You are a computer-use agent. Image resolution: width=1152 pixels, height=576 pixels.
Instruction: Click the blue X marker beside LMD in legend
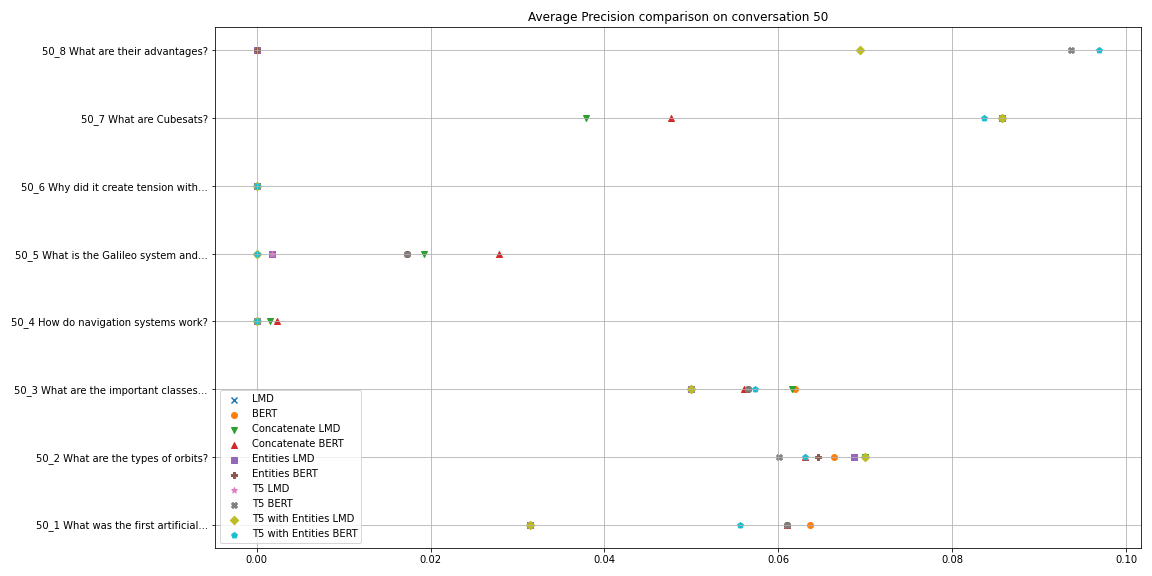[234, 399]
